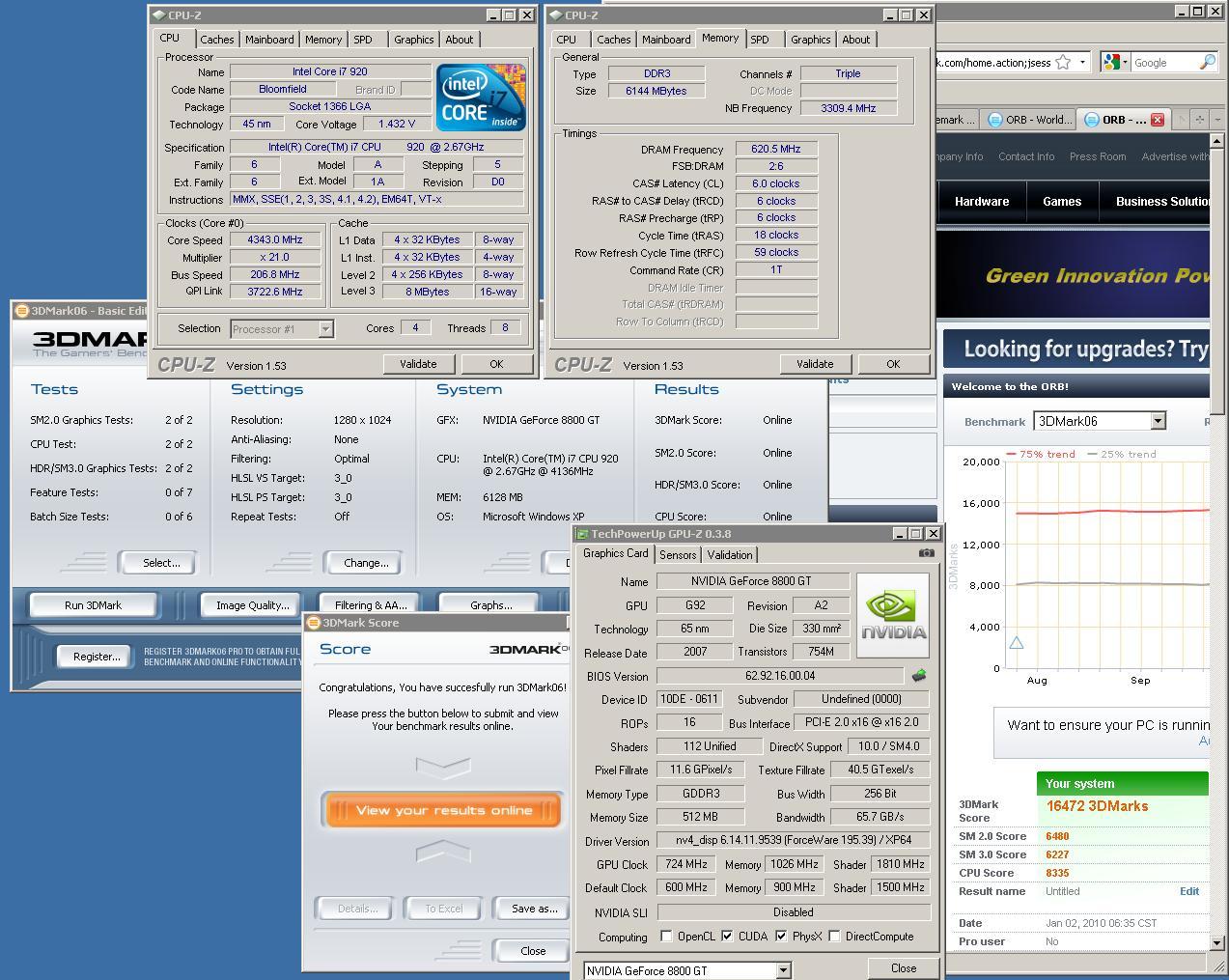Click Run 3DMark button
This screenshot has height=980, width=1229.
tap(93, 605)
